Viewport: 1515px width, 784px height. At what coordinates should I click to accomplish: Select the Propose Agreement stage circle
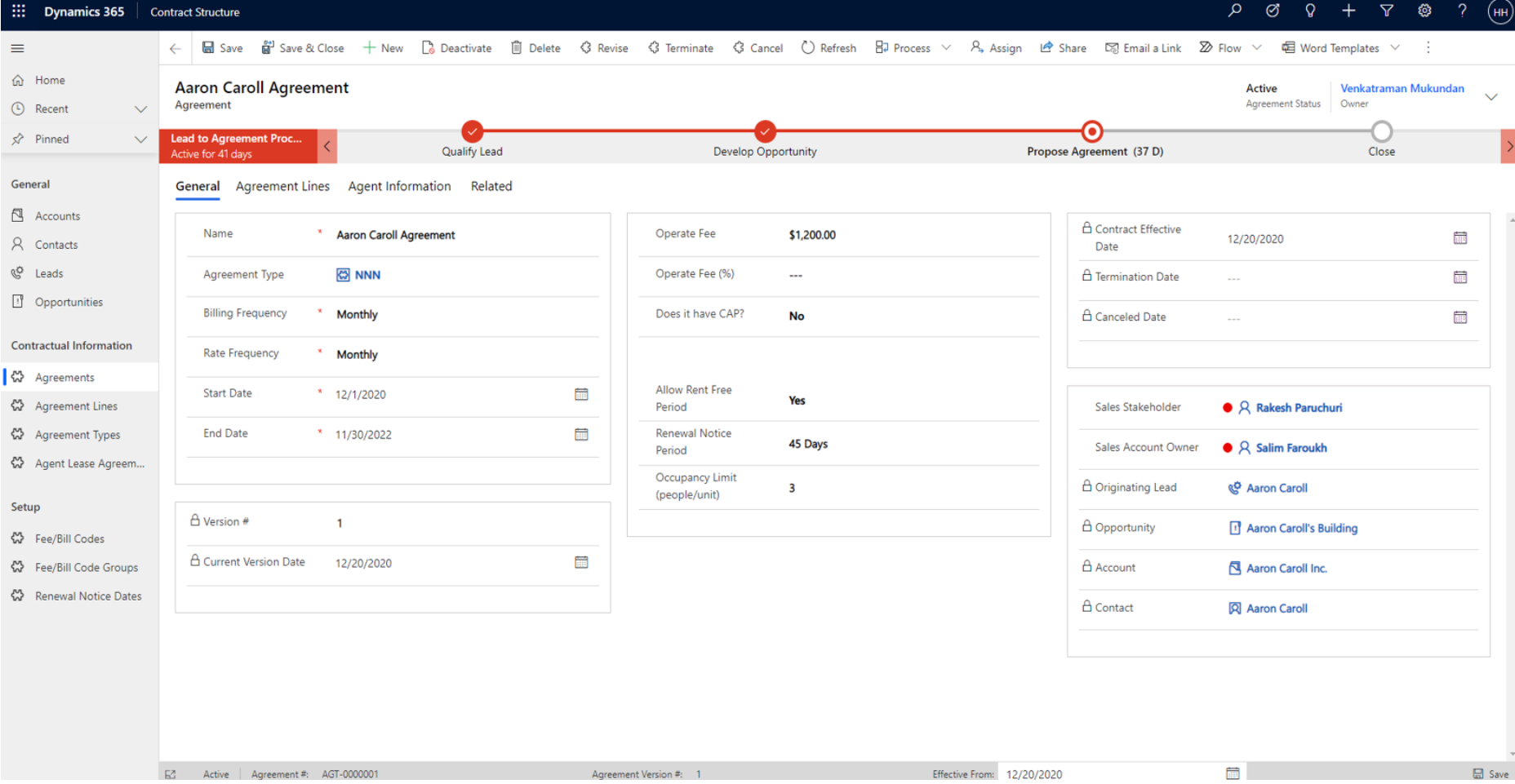point(1092,131)
